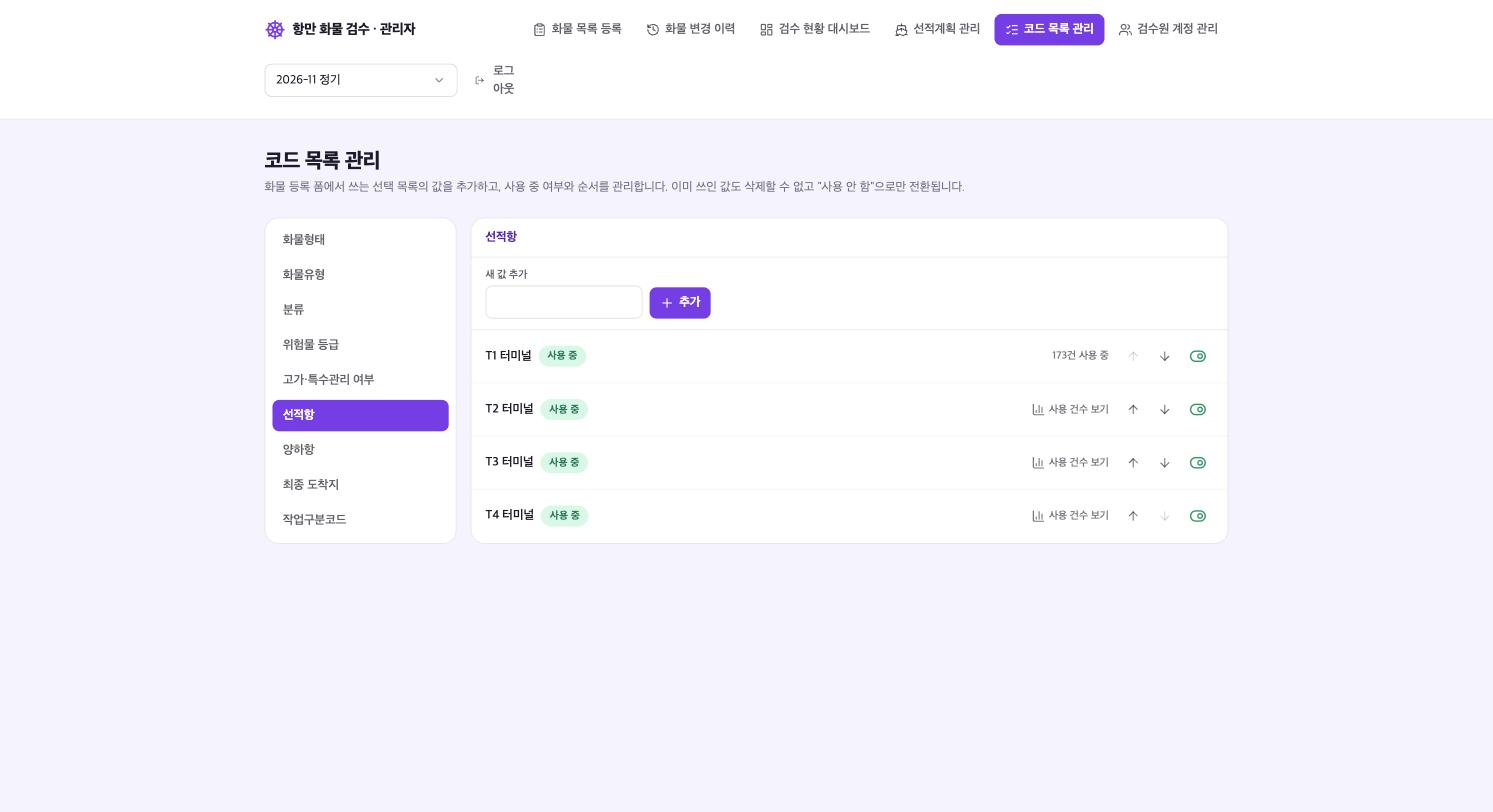The height and width of the screenshot is (812, 1493).
Task: Select 고가·특수관리 여부 category
Action: pos(361,380)
